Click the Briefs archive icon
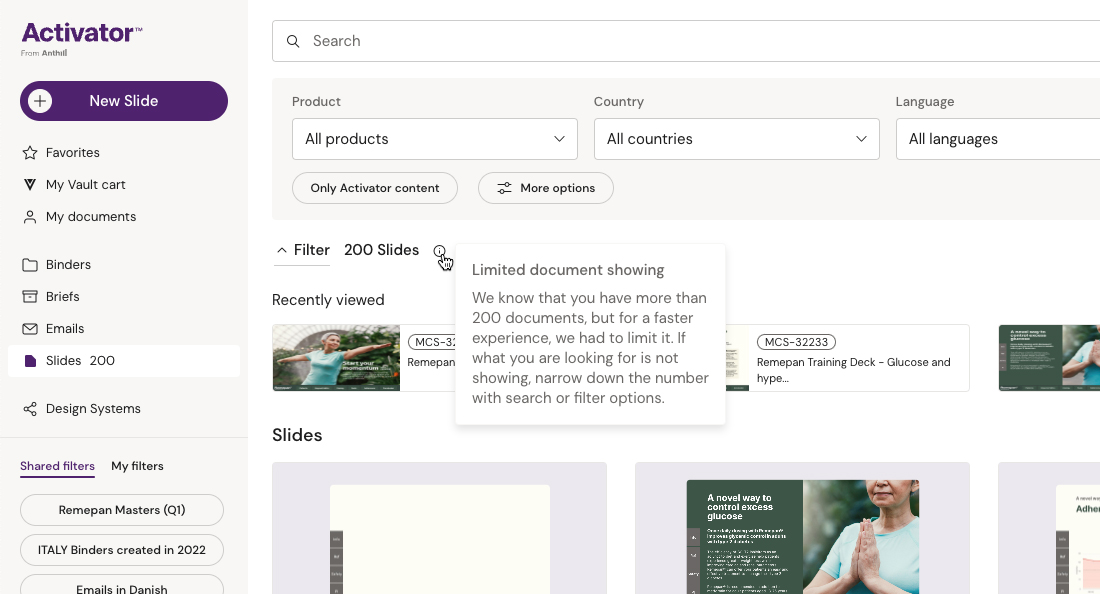This screenshot has width=1100, height=594. point(29,297)
